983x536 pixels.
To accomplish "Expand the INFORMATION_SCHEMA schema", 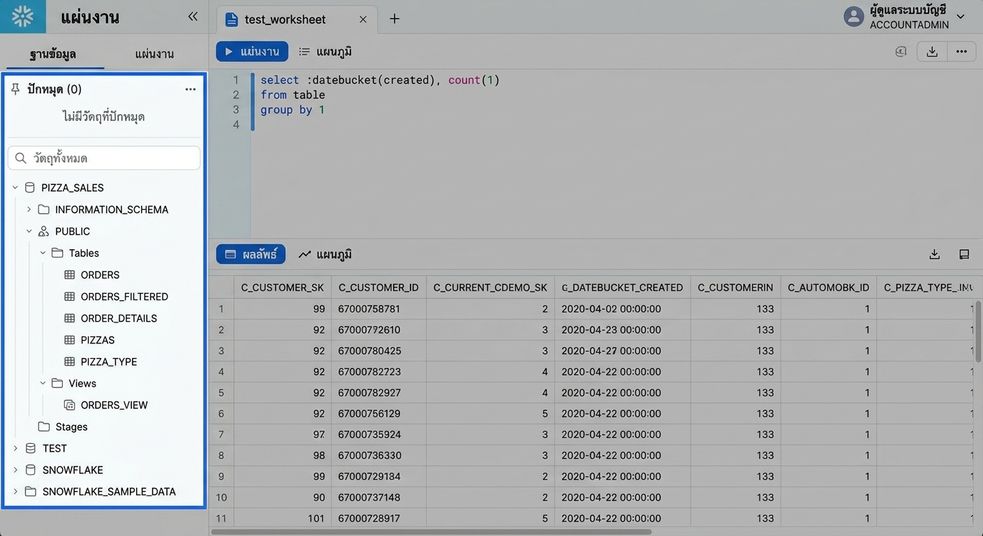I will click(29, 209).
